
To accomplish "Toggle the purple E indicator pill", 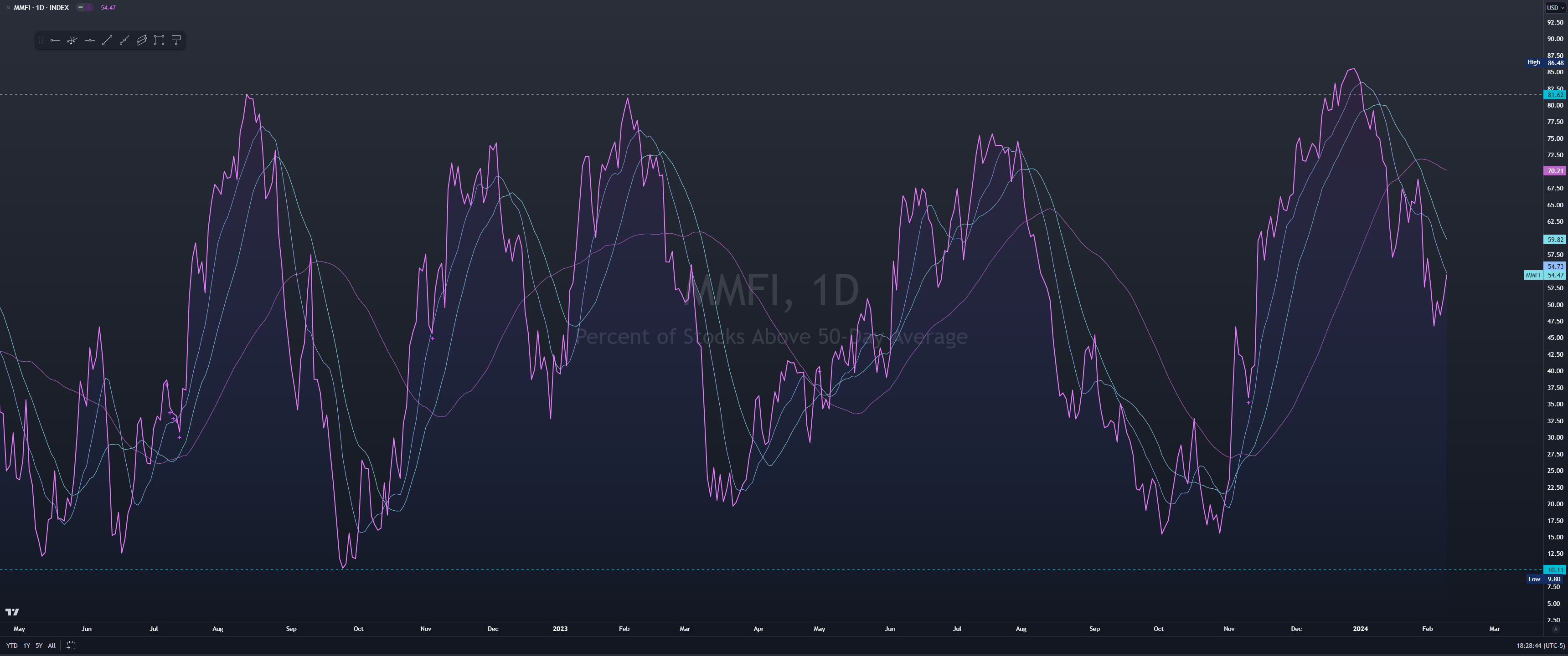I will point(89,7).
